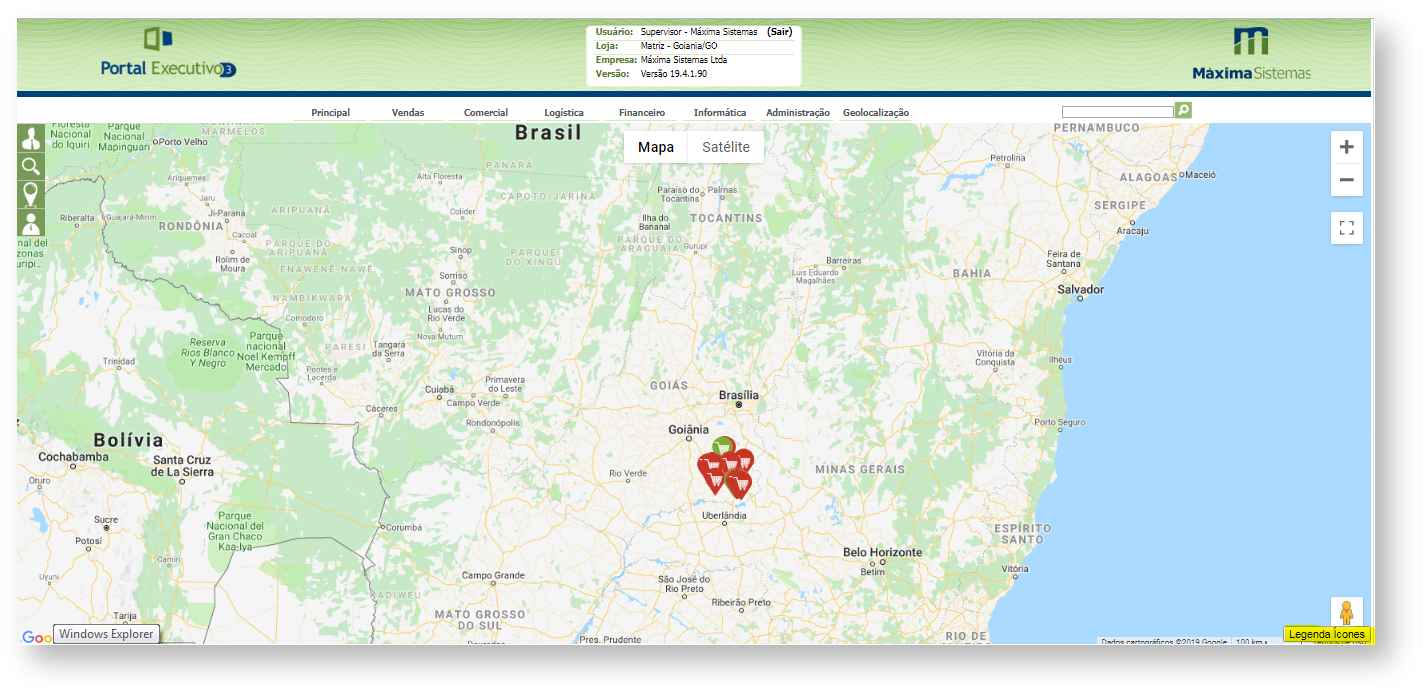
Task: Switch map to Mapa view
Action: [656, 147]
